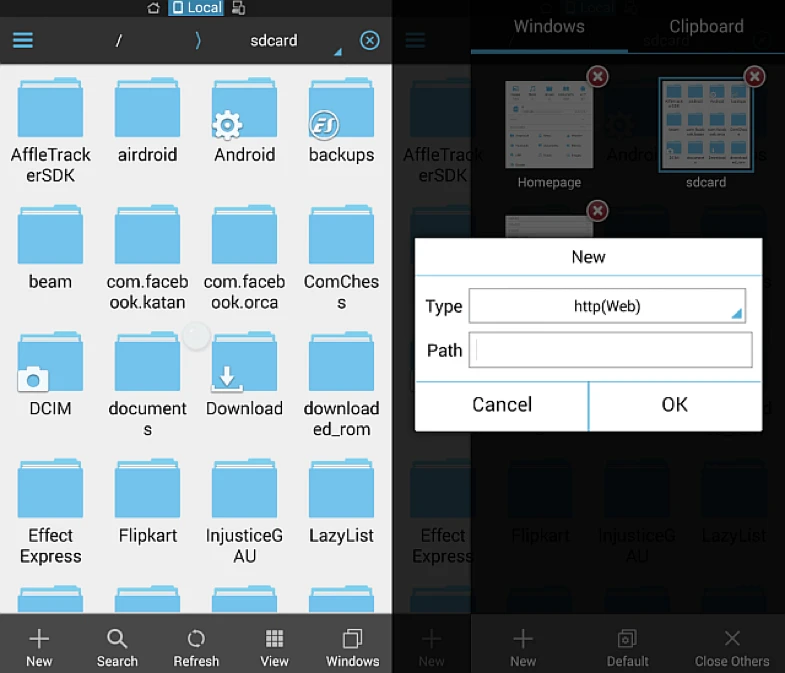
Task: Tap the home icon above Local
Action: pos(154,8)
